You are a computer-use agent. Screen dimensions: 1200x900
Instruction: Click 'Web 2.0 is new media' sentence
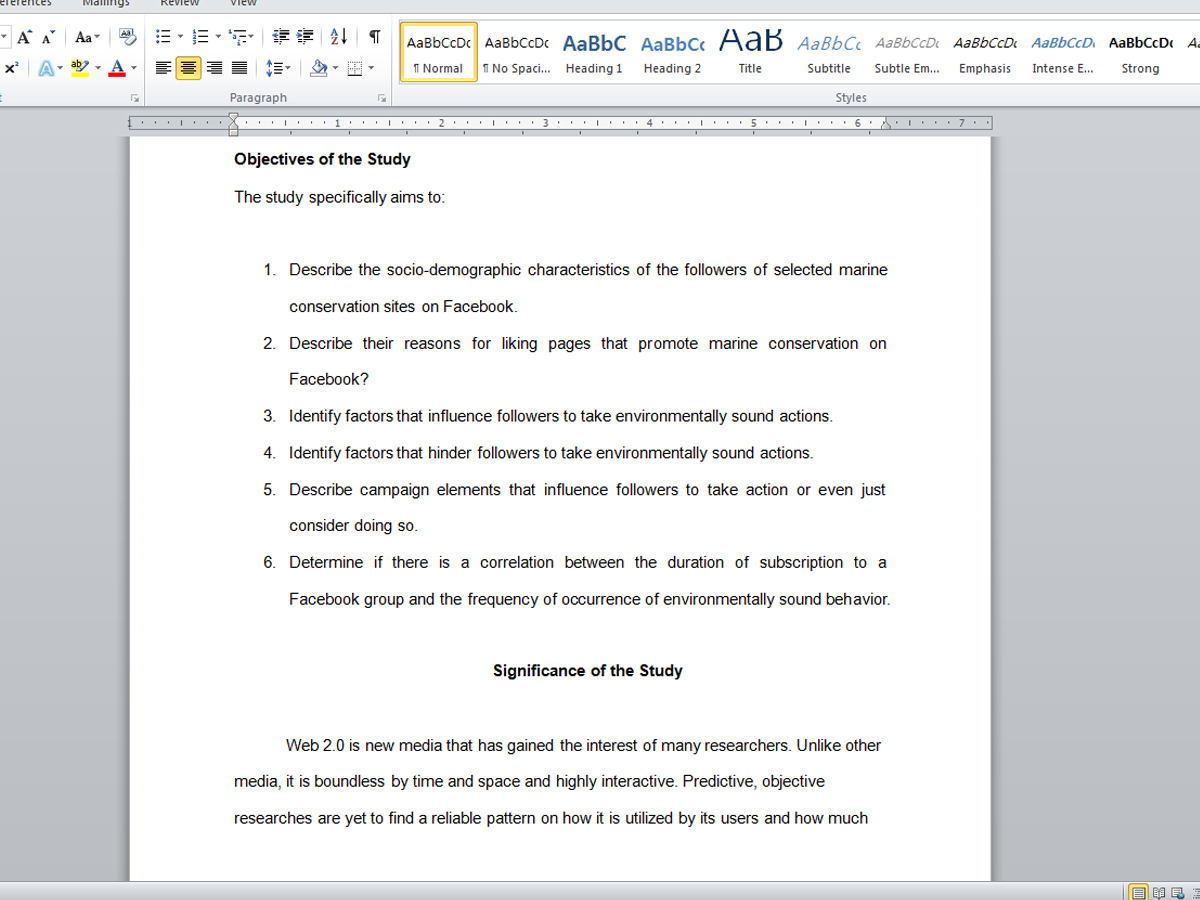coord(539,746)
